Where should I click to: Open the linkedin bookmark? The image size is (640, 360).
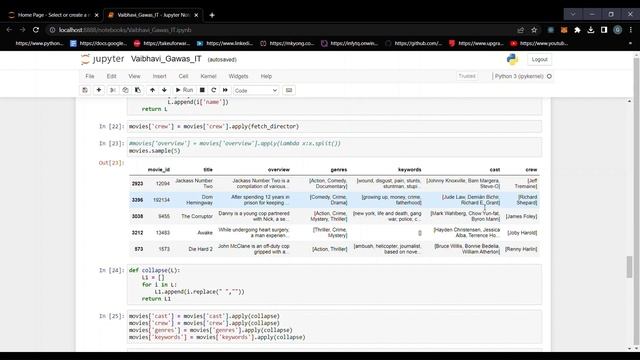click(x=225, y=43)
